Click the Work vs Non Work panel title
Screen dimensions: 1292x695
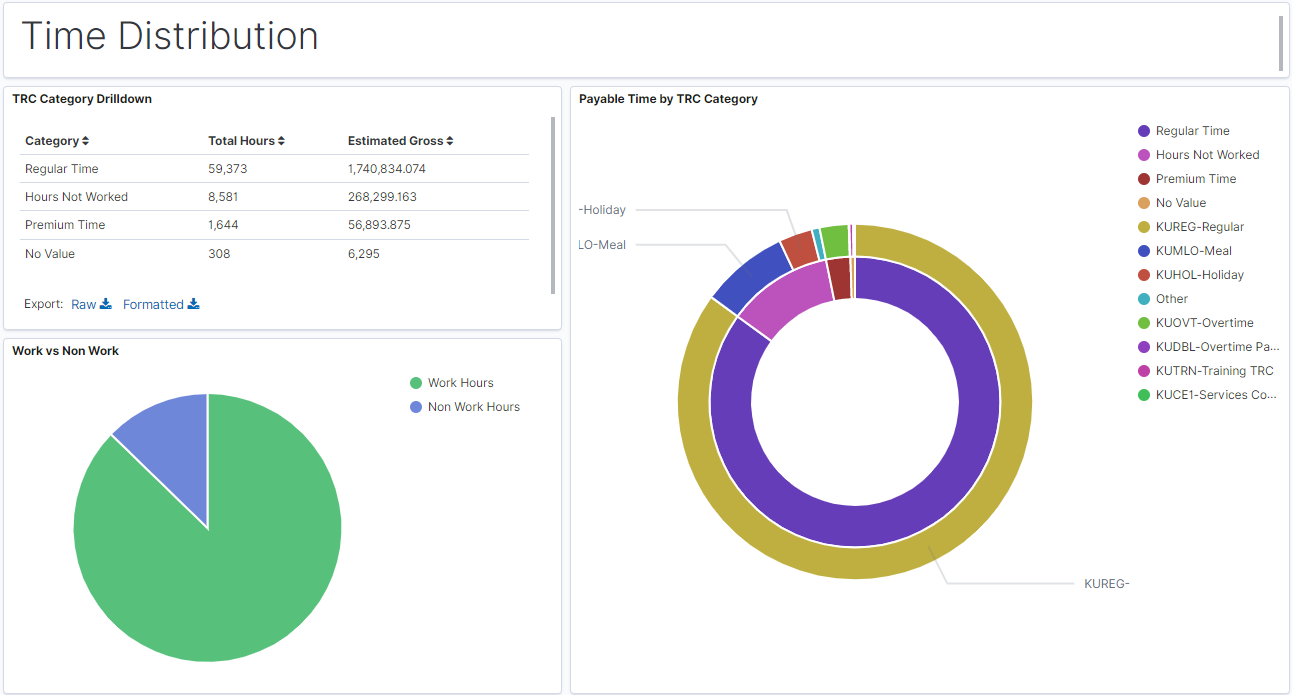(65, 351)
